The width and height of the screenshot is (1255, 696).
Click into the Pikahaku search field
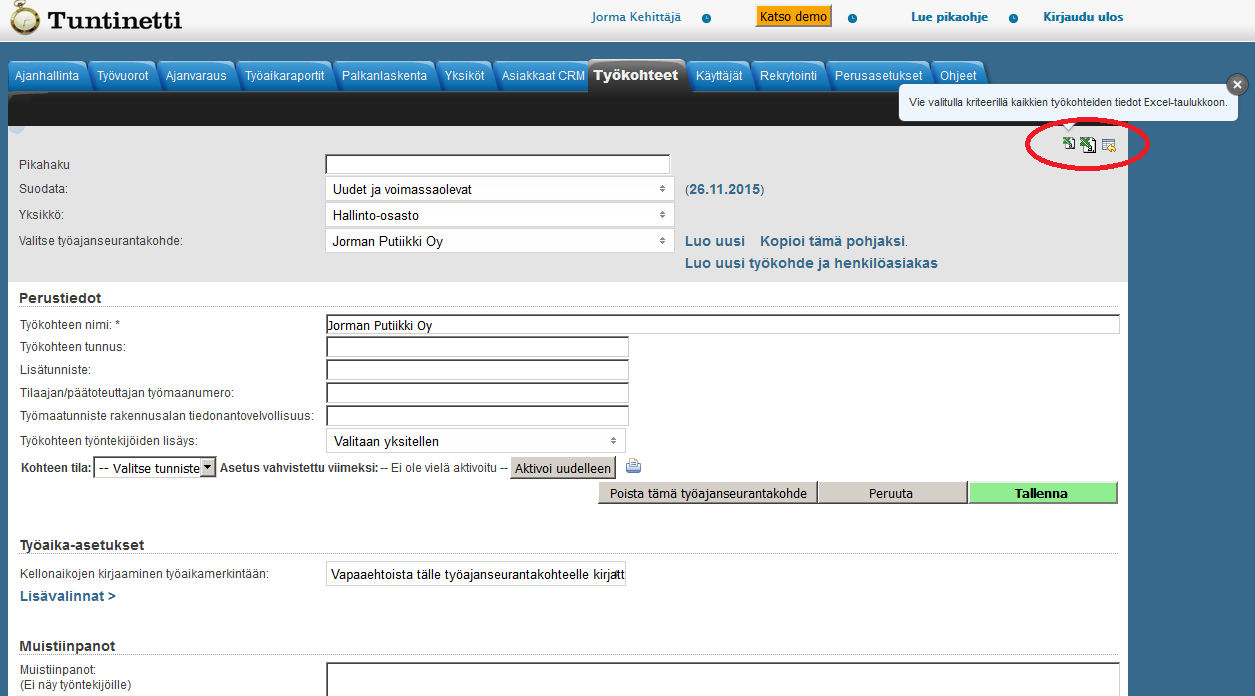tap(497, 165)
